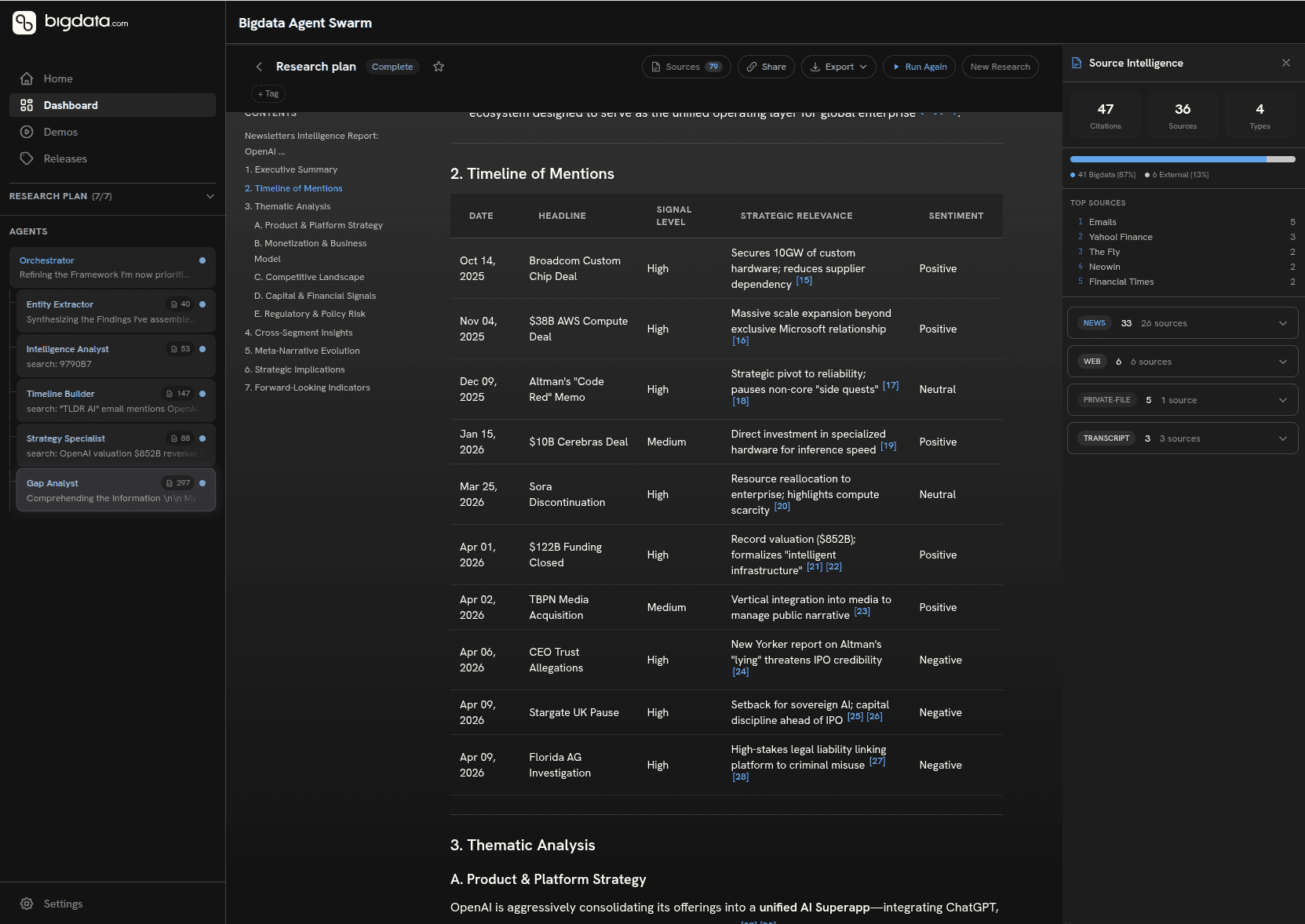Expand the TRANSCRIPT sources group
Screen dimensions: 1305x924
pos(1183,438)
